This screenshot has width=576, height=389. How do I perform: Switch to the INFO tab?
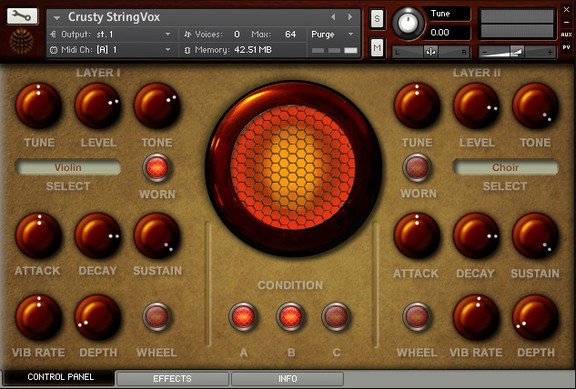pos(288,378)
